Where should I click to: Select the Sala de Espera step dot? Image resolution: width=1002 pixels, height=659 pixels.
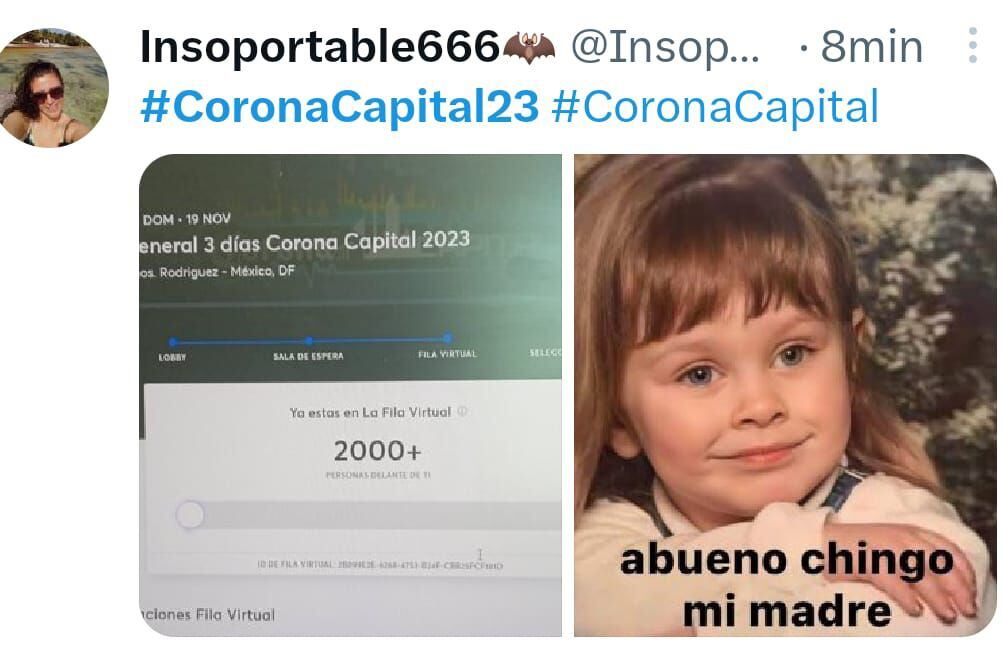click(x=309, y=341)
